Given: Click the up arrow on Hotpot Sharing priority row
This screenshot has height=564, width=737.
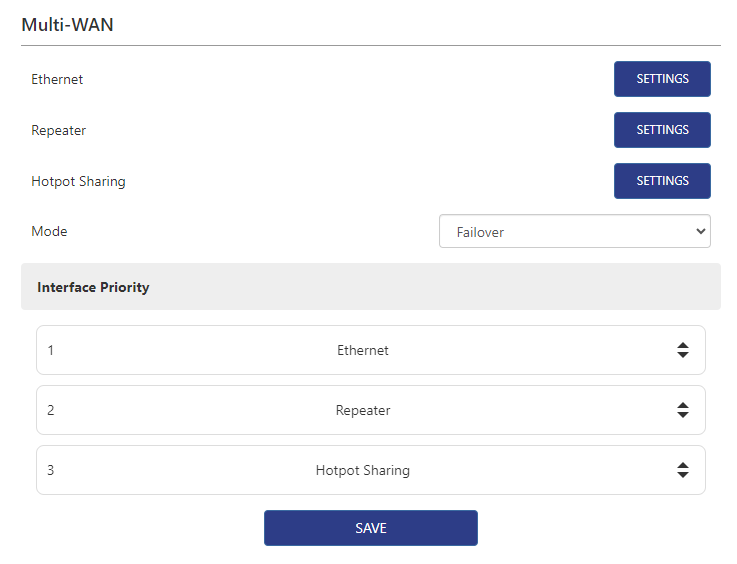Looking at the screenshot, I should [683, 465].
